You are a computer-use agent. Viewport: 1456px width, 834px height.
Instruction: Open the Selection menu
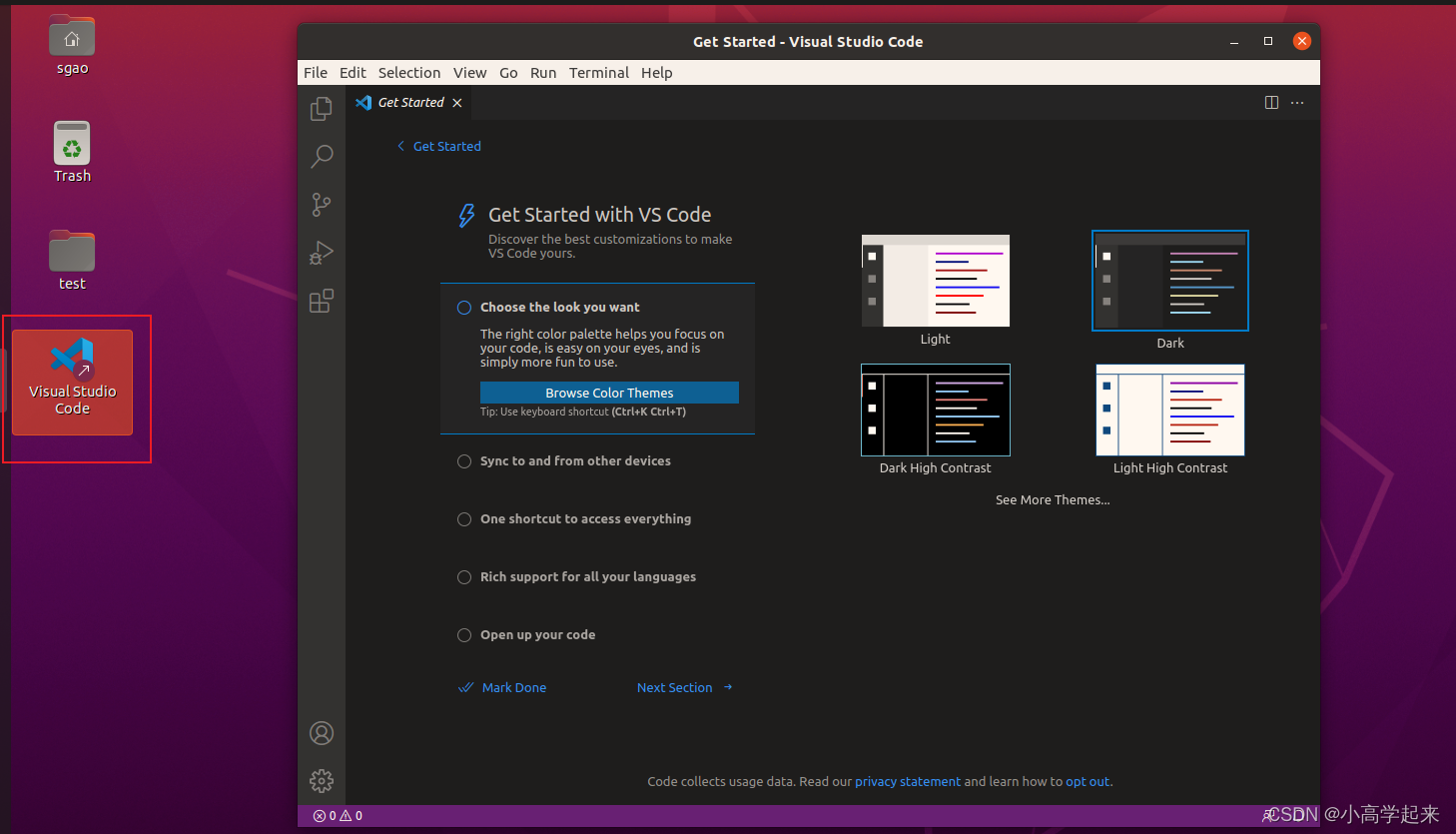[x=409, y=73]
